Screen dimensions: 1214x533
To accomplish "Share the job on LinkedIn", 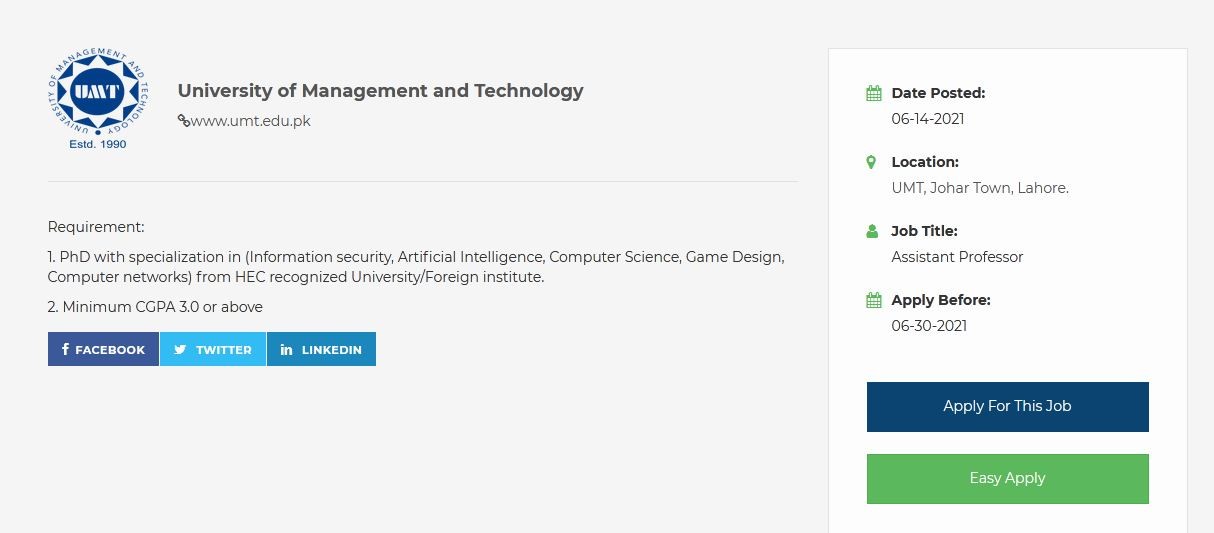I will [x=321, y=349].
